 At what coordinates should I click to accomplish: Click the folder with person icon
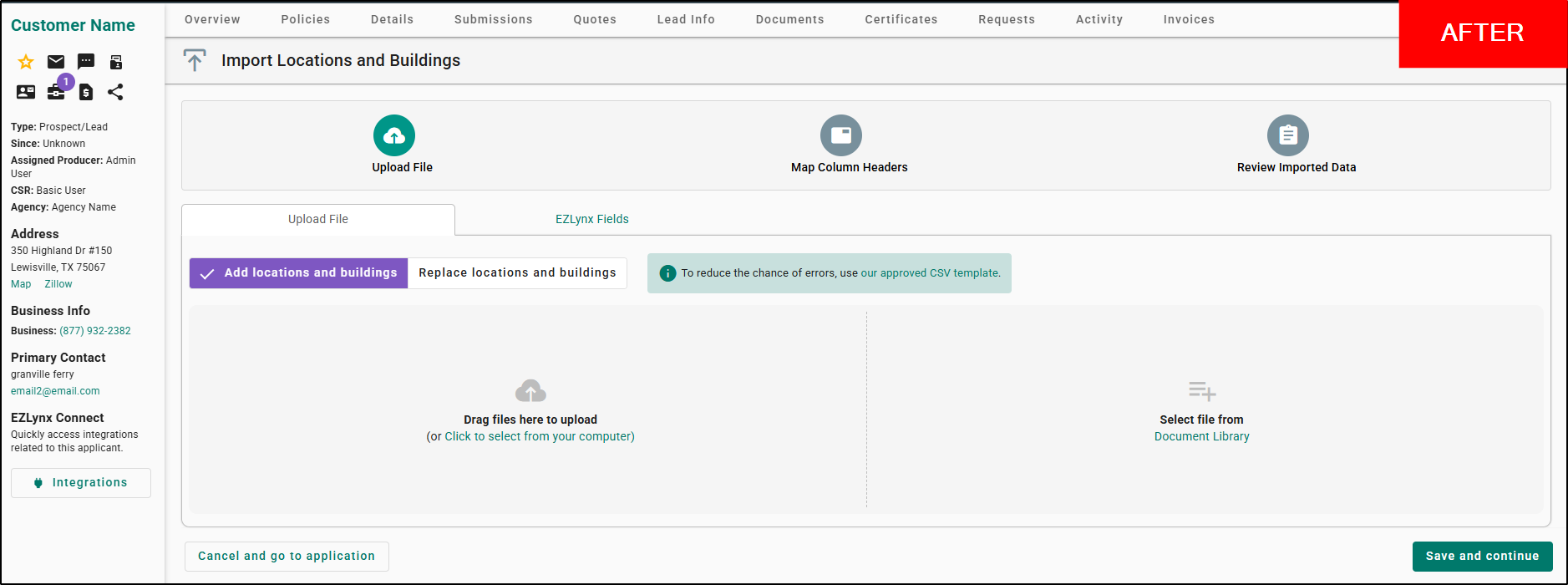(x=116, y=62)
